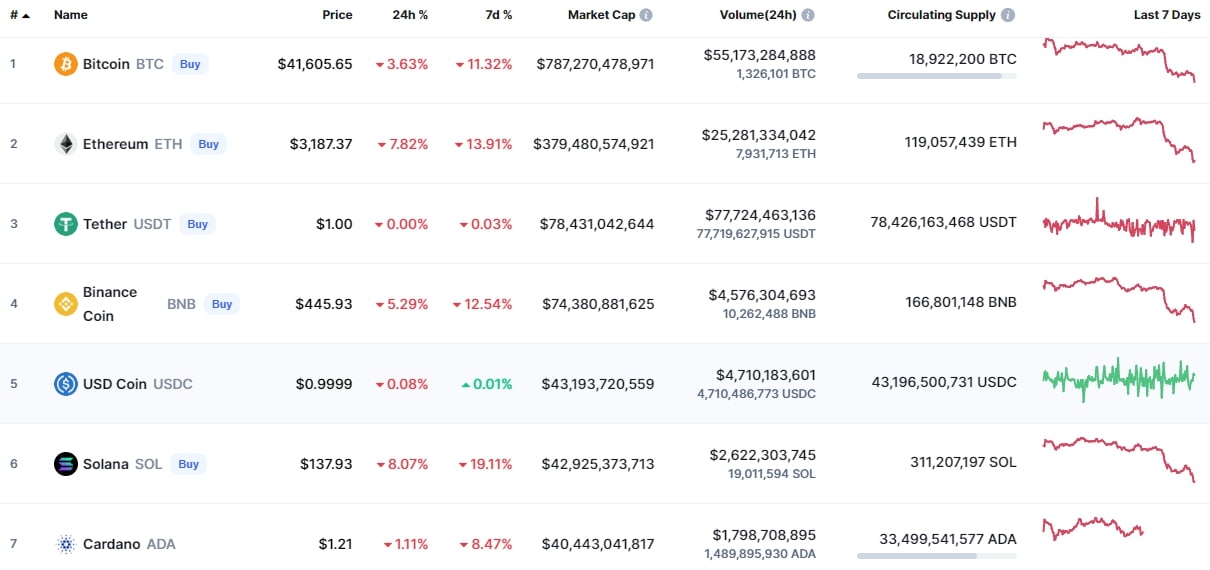Click Solana price $137.93

click(326, 464)
